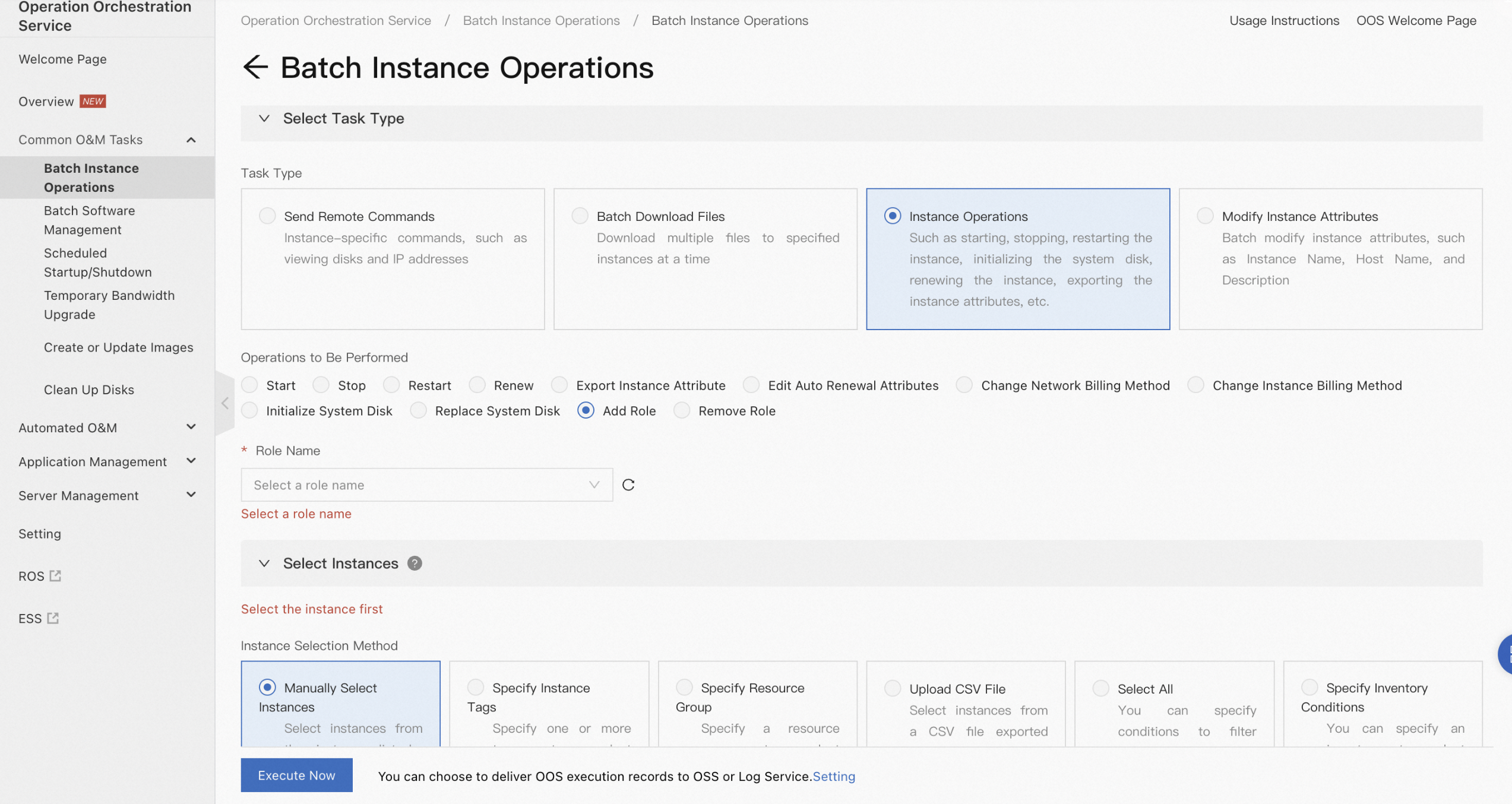Open the Setting link for execution records
Image resolution: width=1512 pixels, height=804 pixels.
pos(834,776)
